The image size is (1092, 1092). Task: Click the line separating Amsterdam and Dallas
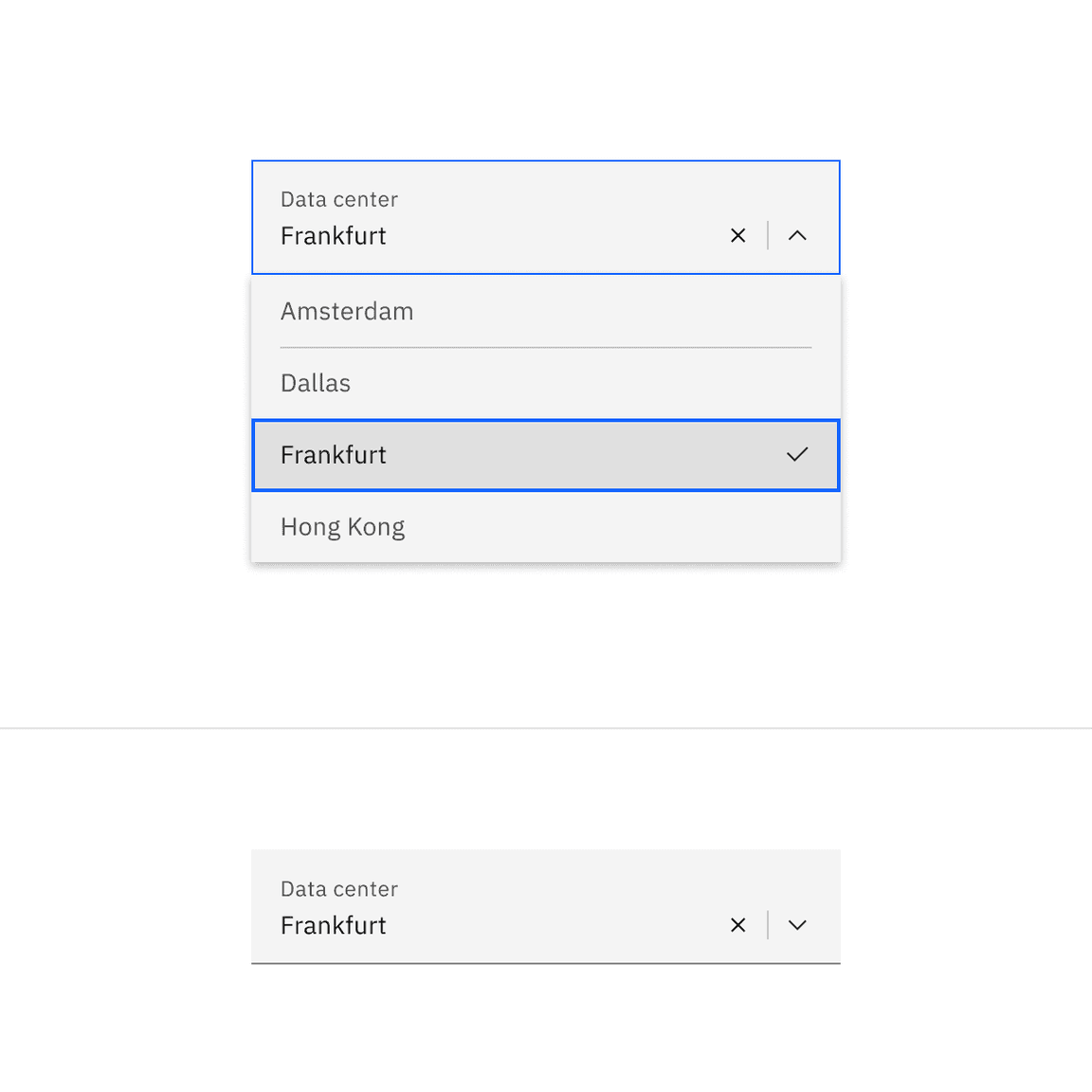(x=546, y=348)
